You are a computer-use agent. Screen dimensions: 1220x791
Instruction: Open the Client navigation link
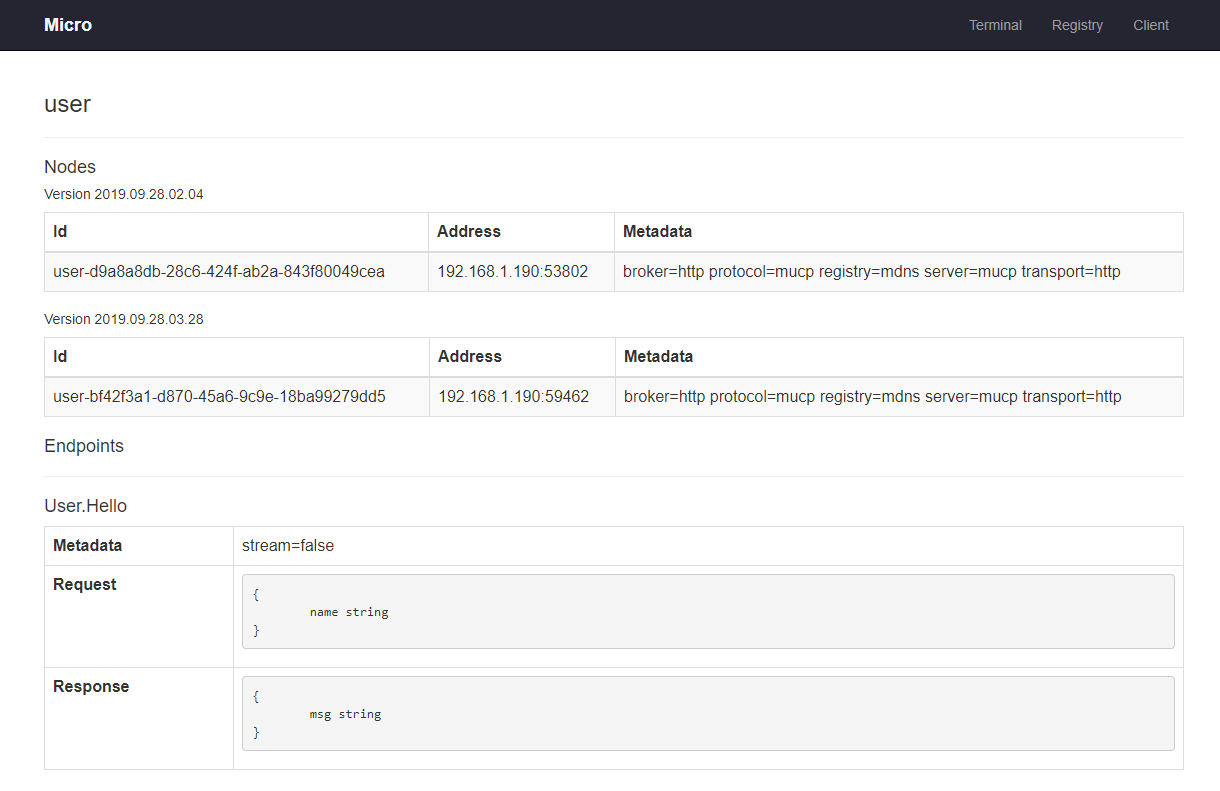tap(1150, 25)
